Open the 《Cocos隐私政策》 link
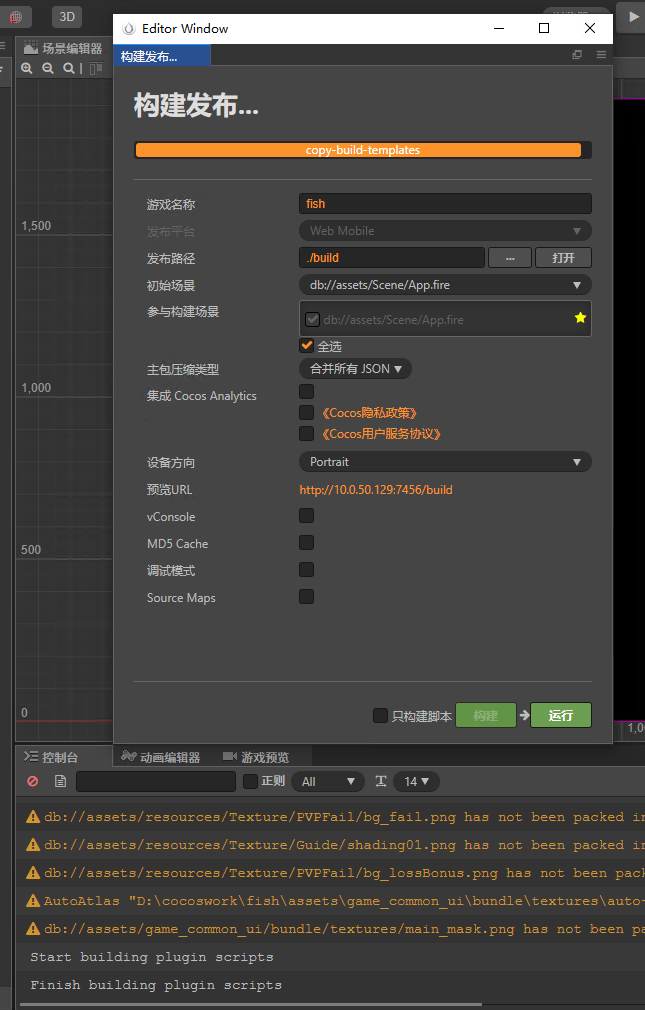Screen dimensions: 645x1010 370,413
